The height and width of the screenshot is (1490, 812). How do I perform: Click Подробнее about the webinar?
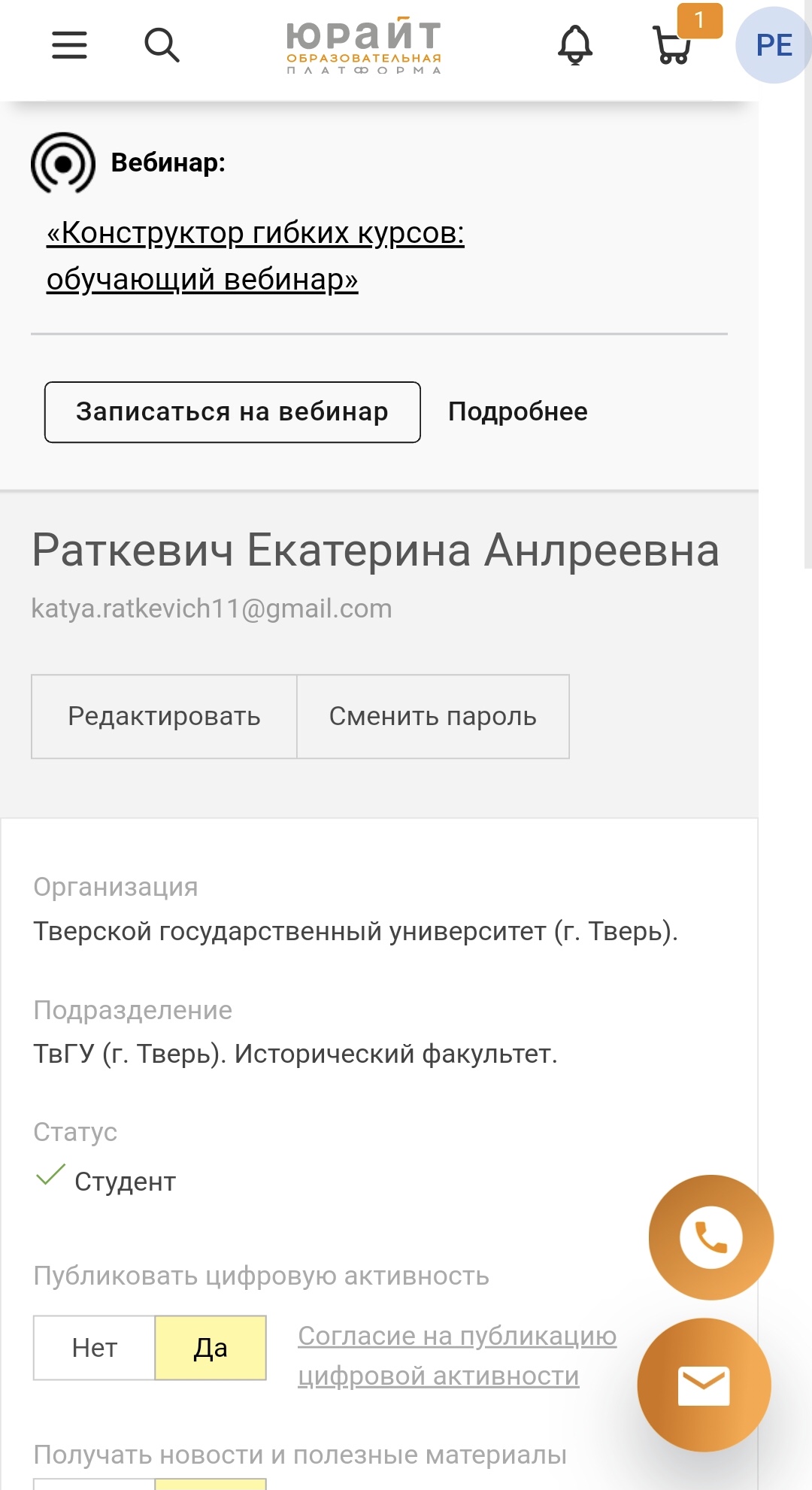[x=518, y=411]
